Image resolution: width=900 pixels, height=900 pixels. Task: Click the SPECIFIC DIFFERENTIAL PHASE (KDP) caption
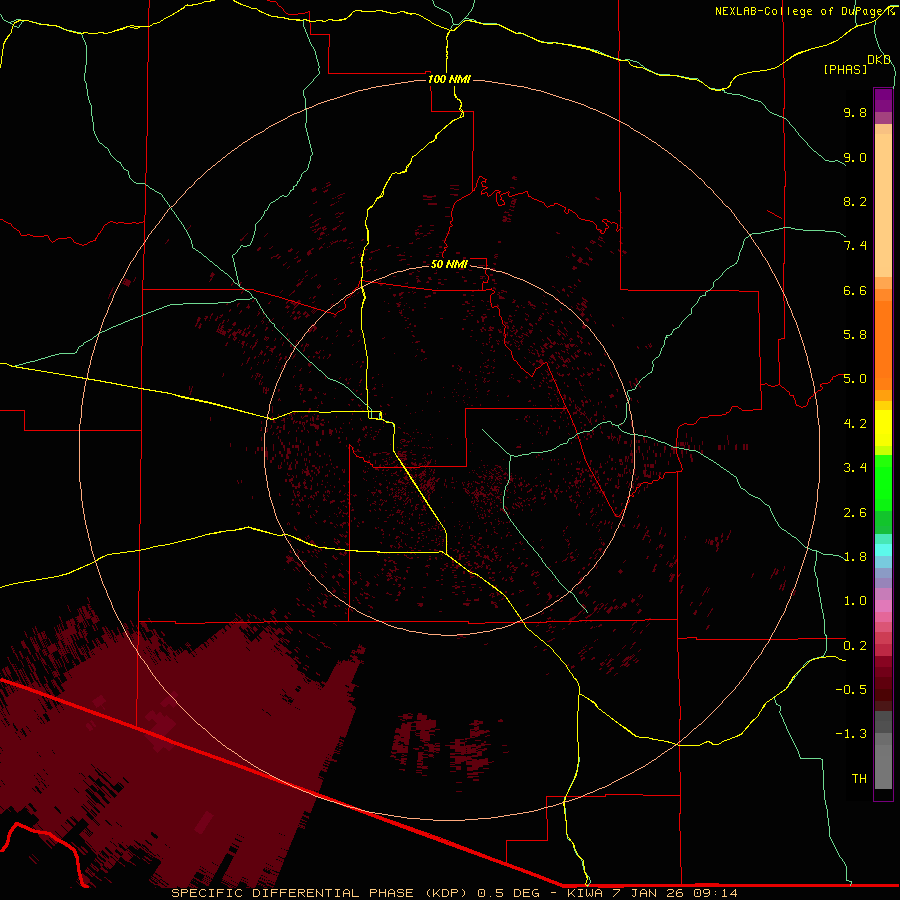tap(319, 893)
